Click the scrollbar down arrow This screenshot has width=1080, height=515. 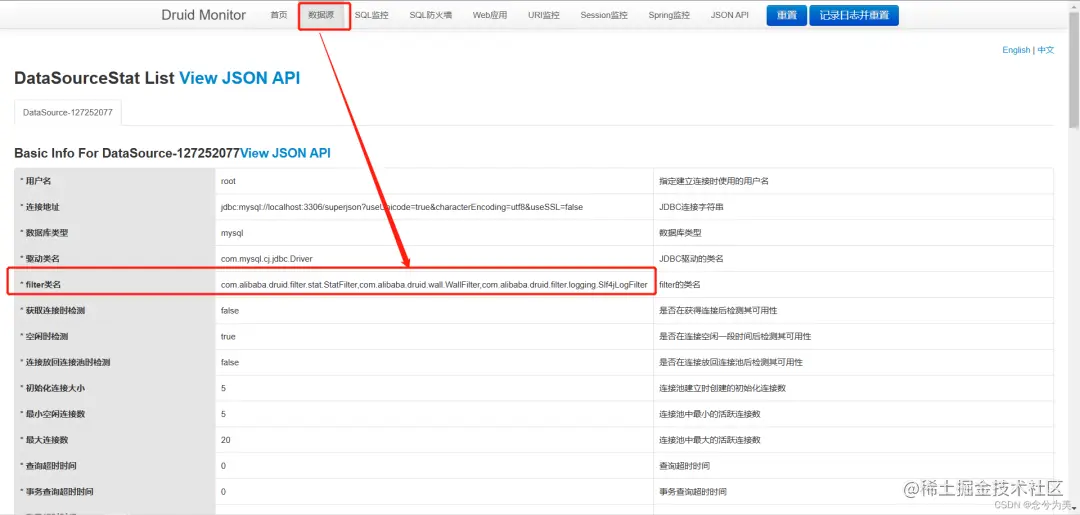1074,509
